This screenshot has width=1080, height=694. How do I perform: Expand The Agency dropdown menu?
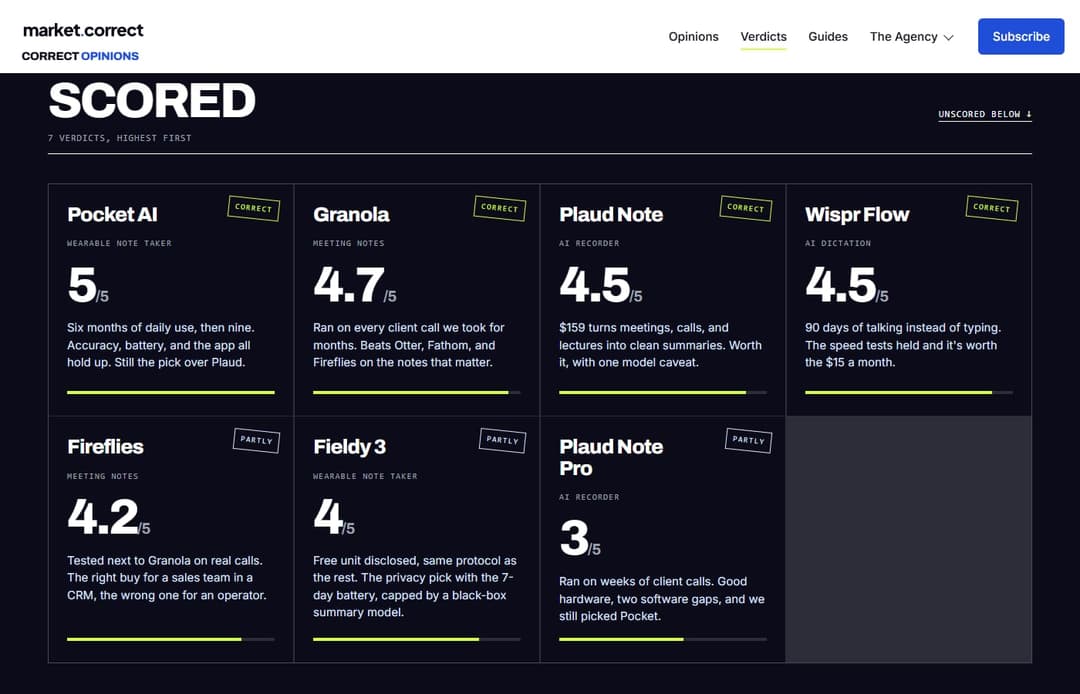[911, 36]
